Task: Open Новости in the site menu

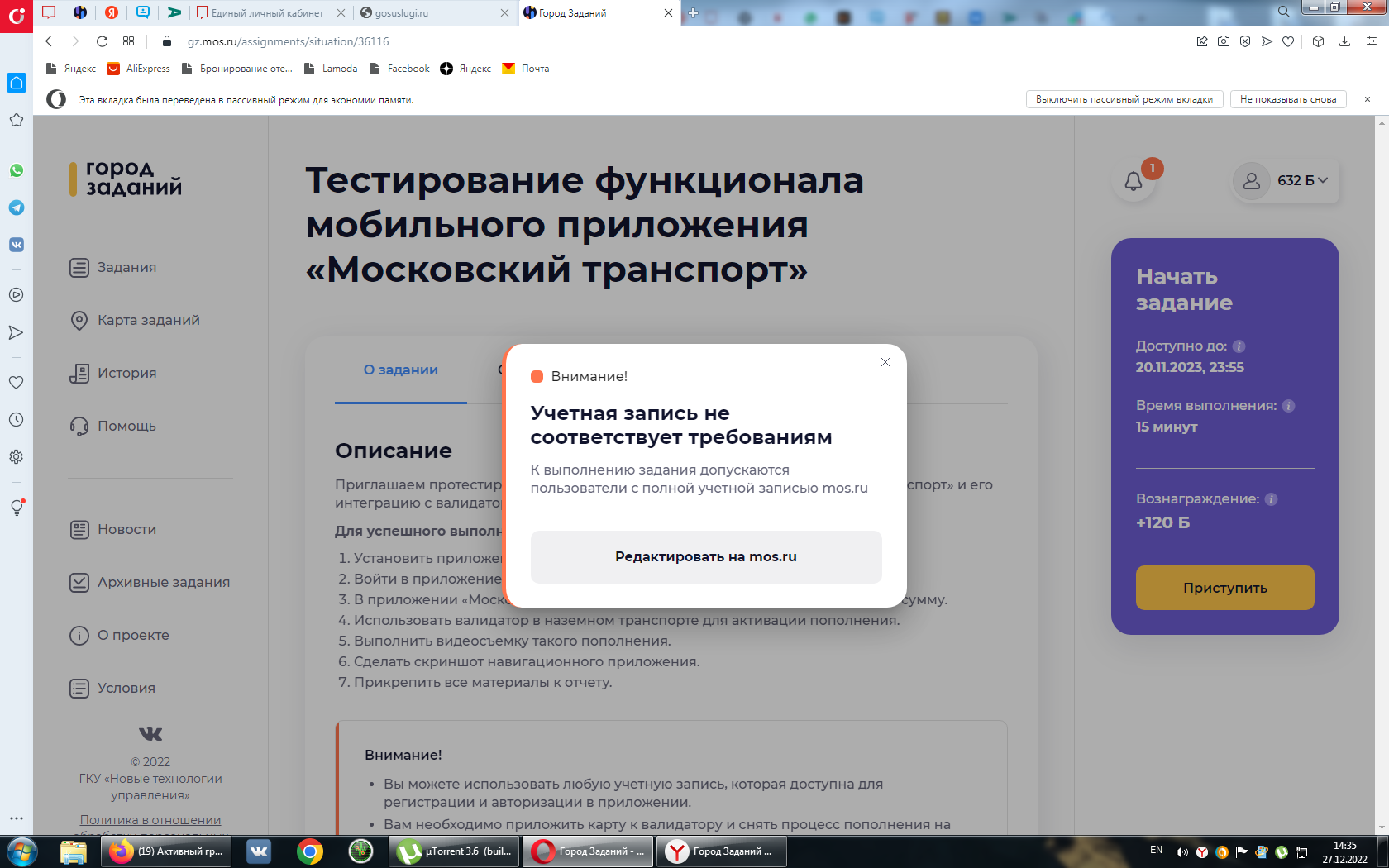Action: click(x=113, y=529)
